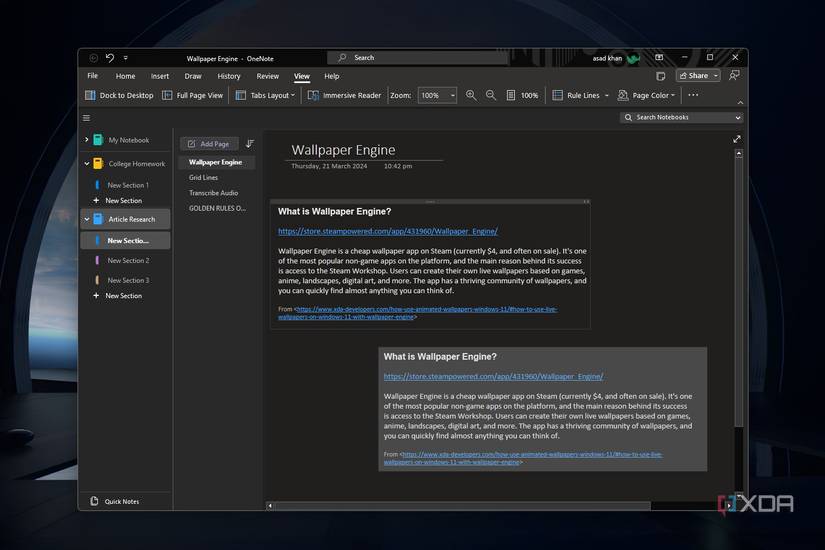Select the College Homework notebook
The width and height of the screenshot is (825, 550).
(136, 164)
